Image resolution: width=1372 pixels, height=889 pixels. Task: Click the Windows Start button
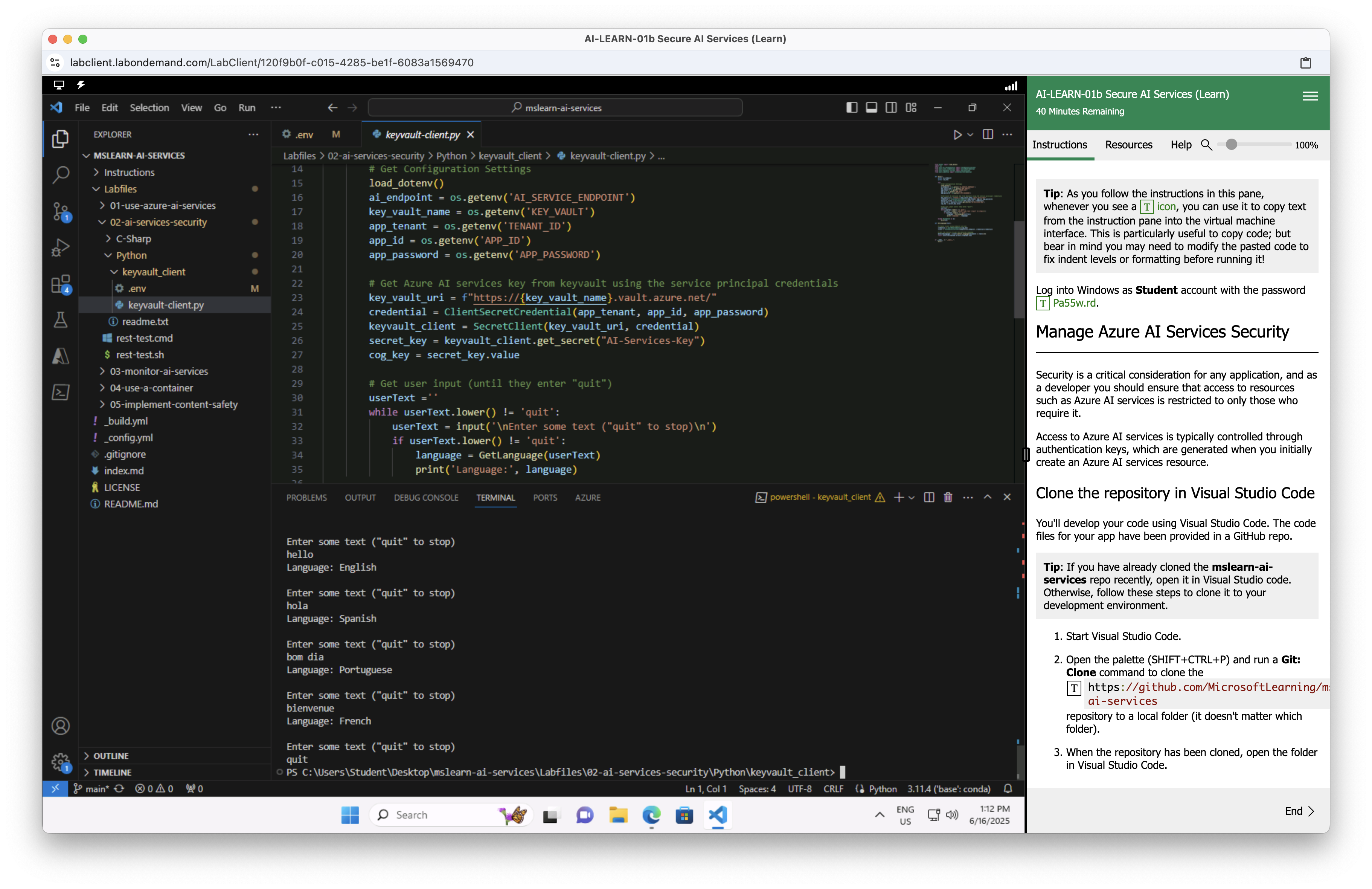350,815
